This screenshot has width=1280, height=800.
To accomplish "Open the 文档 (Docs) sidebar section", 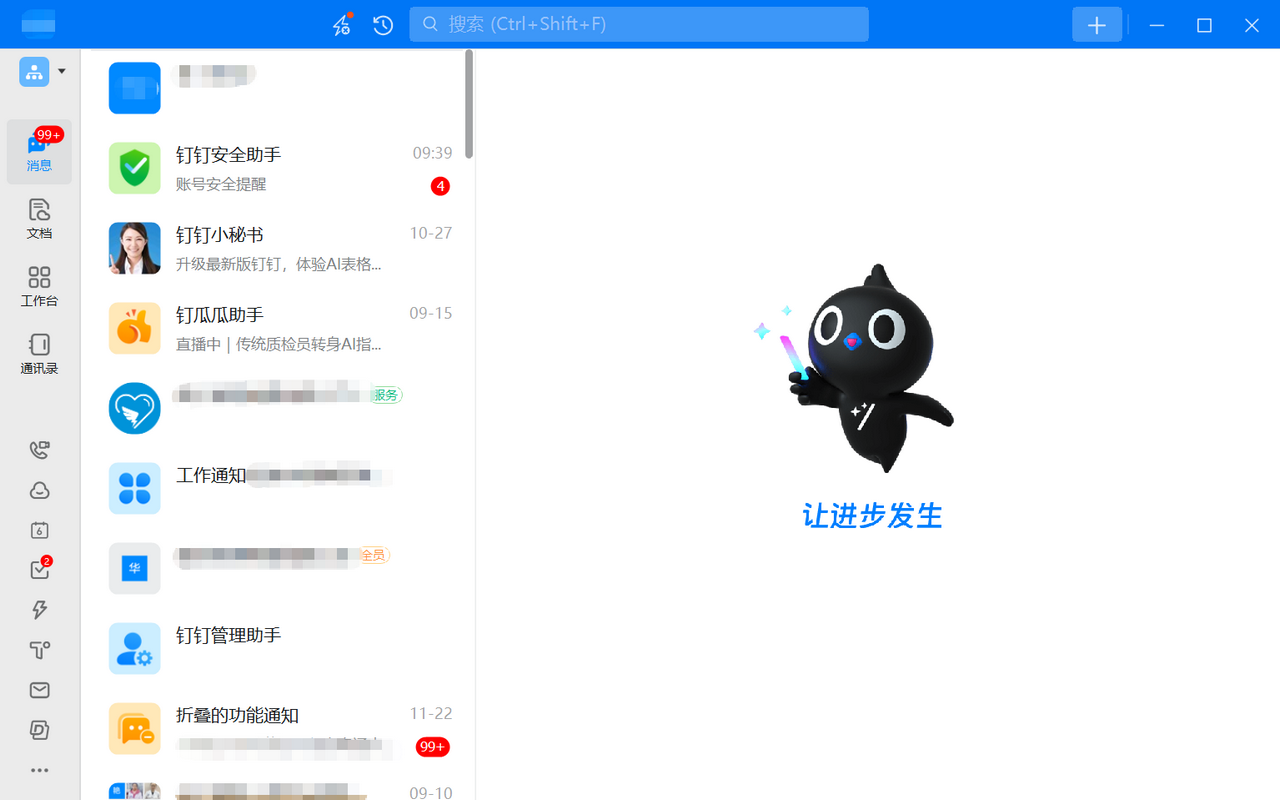I will coord(39,218).
